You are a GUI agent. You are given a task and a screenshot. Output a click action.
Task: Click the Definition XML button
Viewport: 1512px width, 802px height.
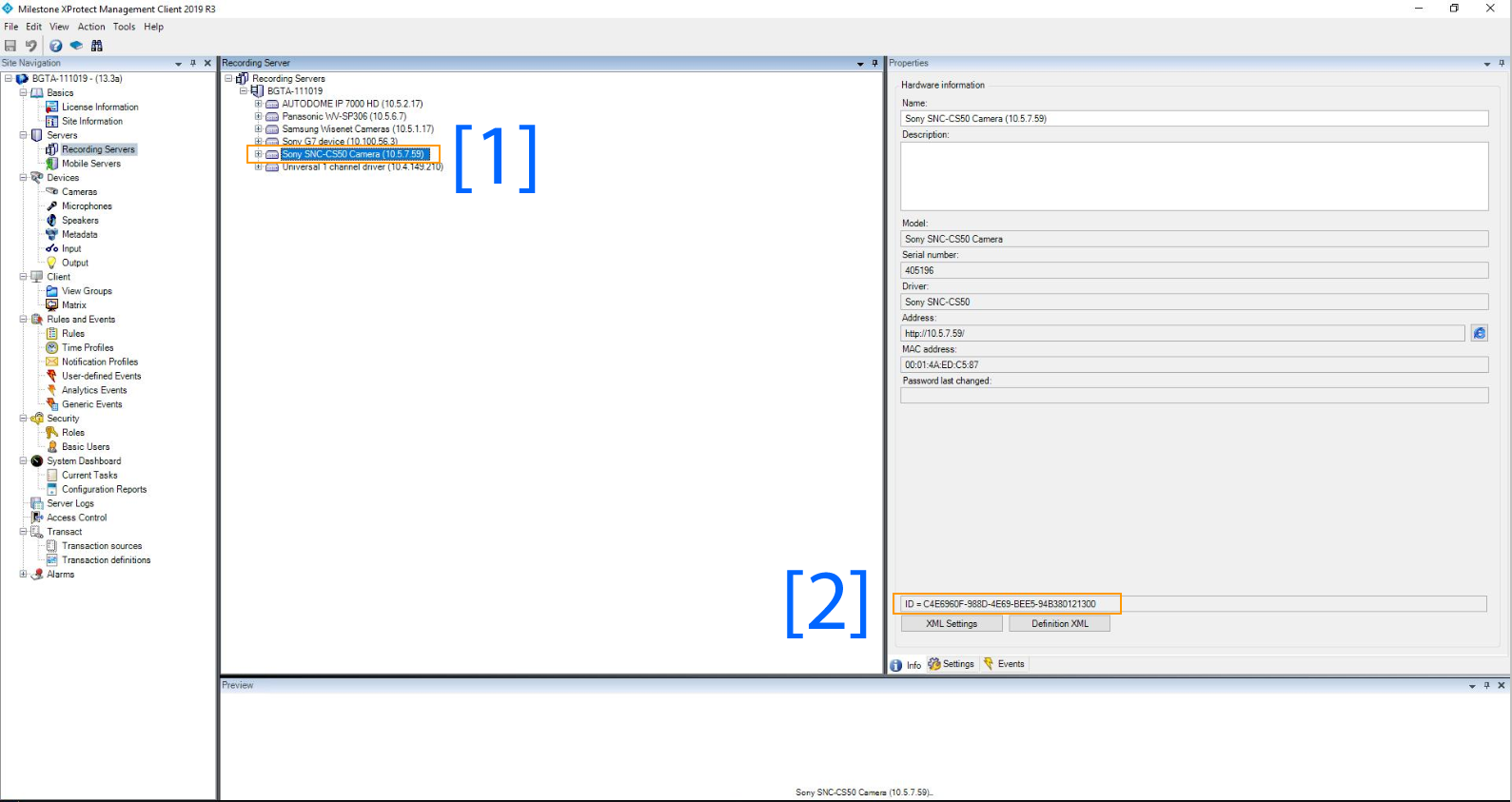1060,623
